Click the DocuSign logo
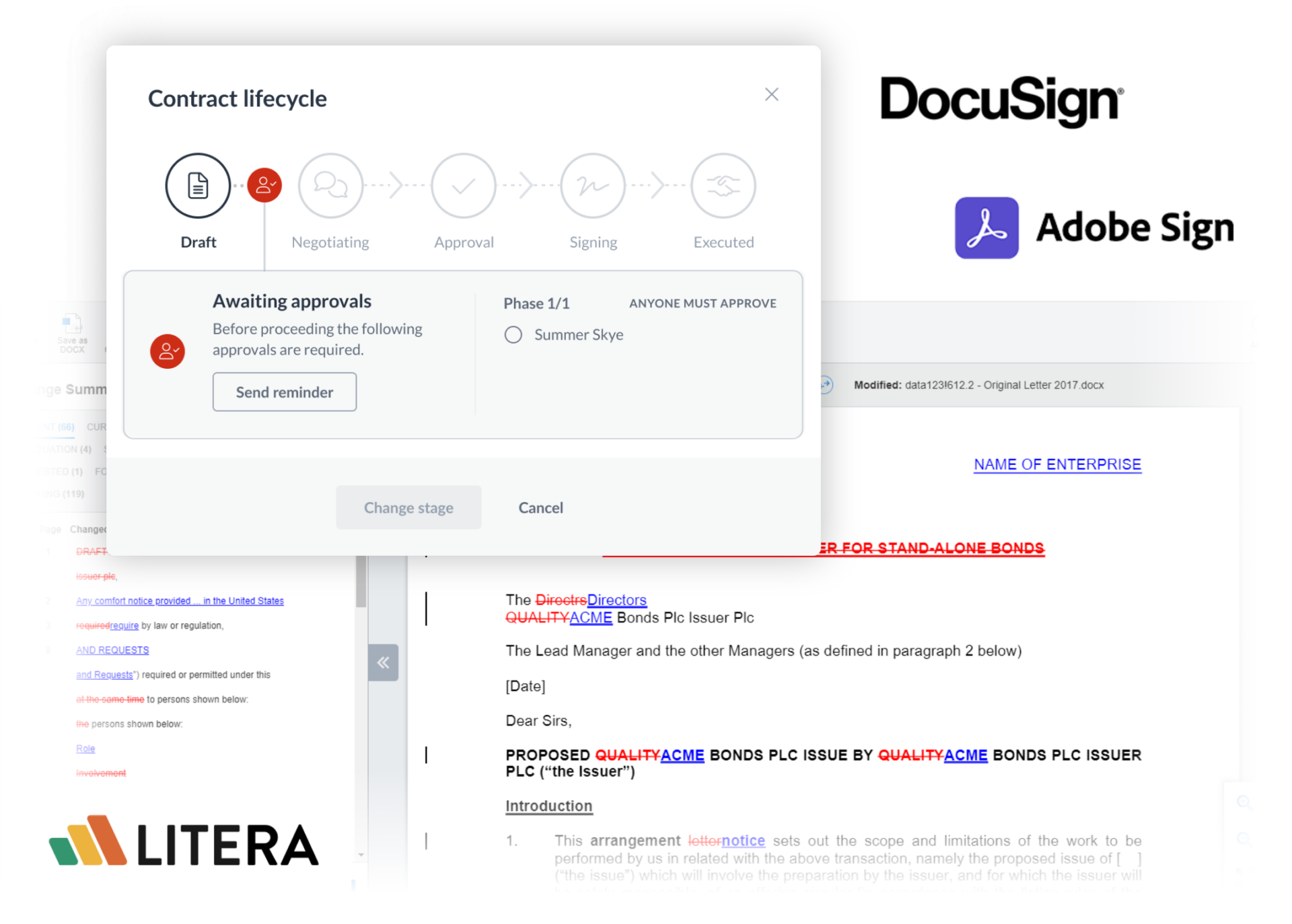This screenshot has width=1292, height=924. coord(1002,101)
